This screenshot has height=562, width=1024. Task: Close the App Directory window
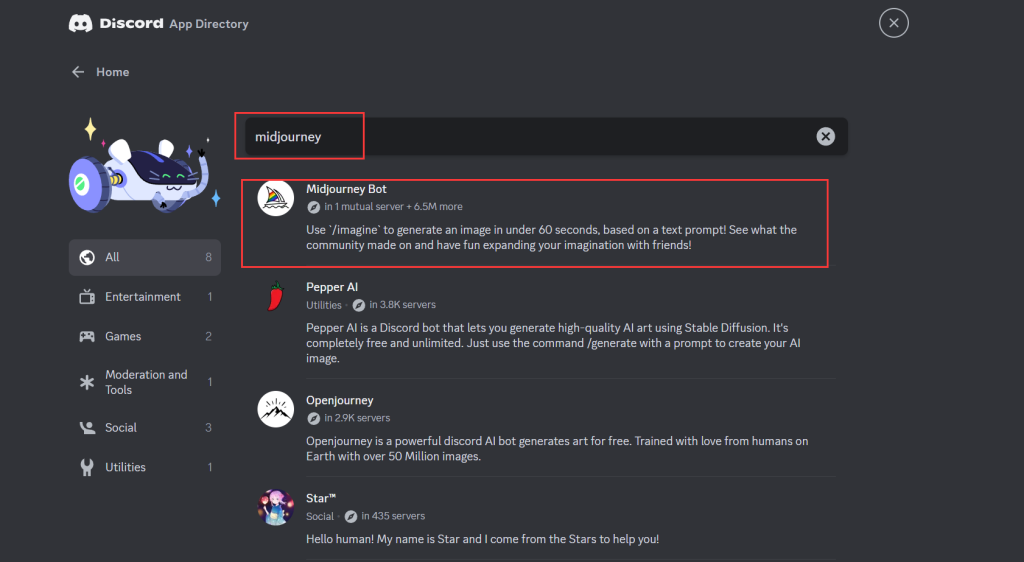pos(893,22)
